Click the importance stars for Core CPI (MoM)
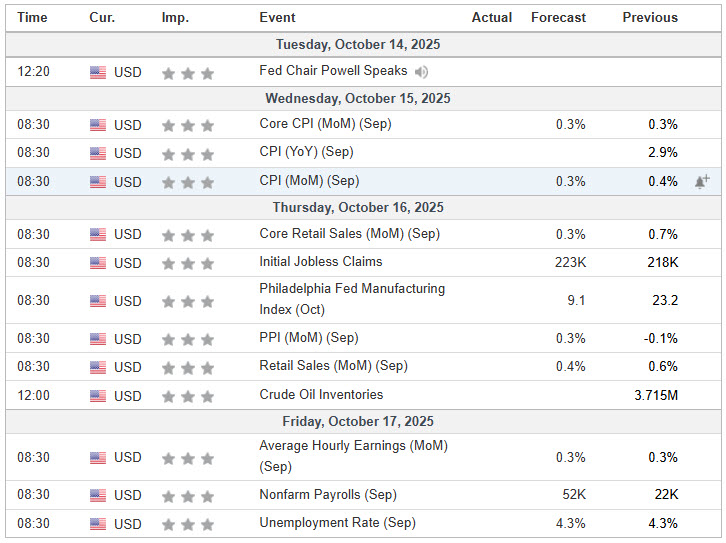Viewport: 726px width, 543px height. coord(188,126)
